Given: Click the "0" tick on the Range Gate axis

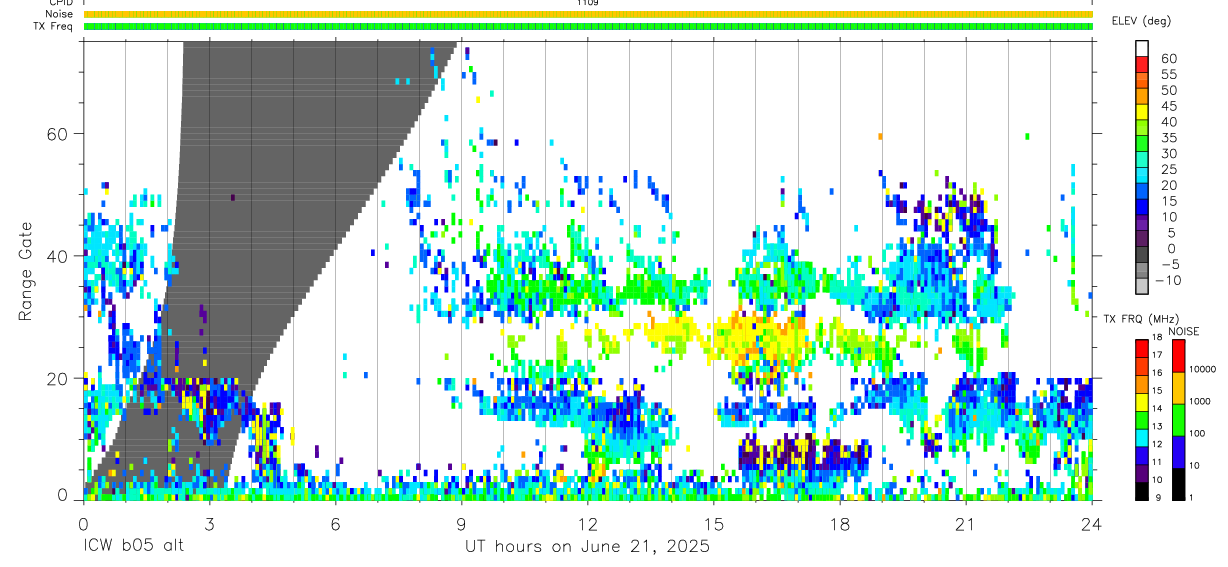Looking at the screenshot, I should pyautogui.click(x=62, y=495).
